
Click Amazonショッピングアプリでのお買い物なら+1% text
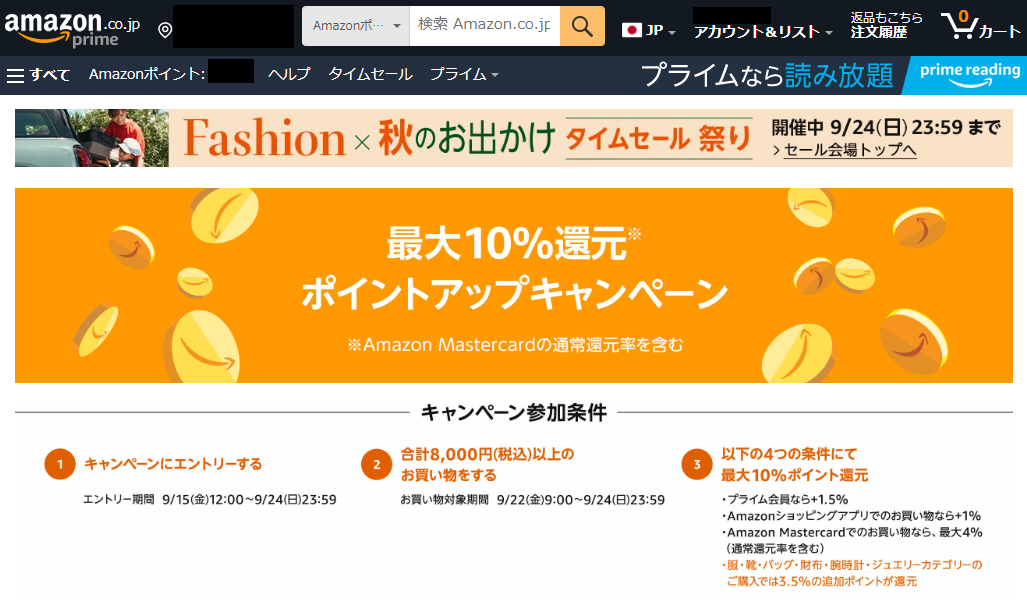851,516
